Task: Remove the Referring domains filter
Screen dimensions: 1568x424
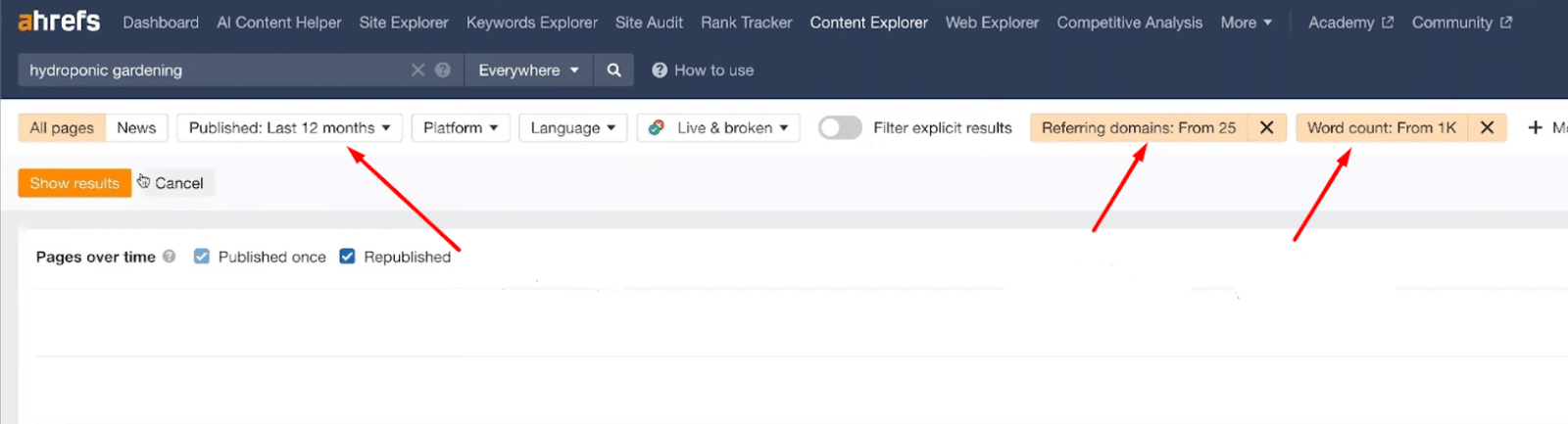Action: [1266, 128]
